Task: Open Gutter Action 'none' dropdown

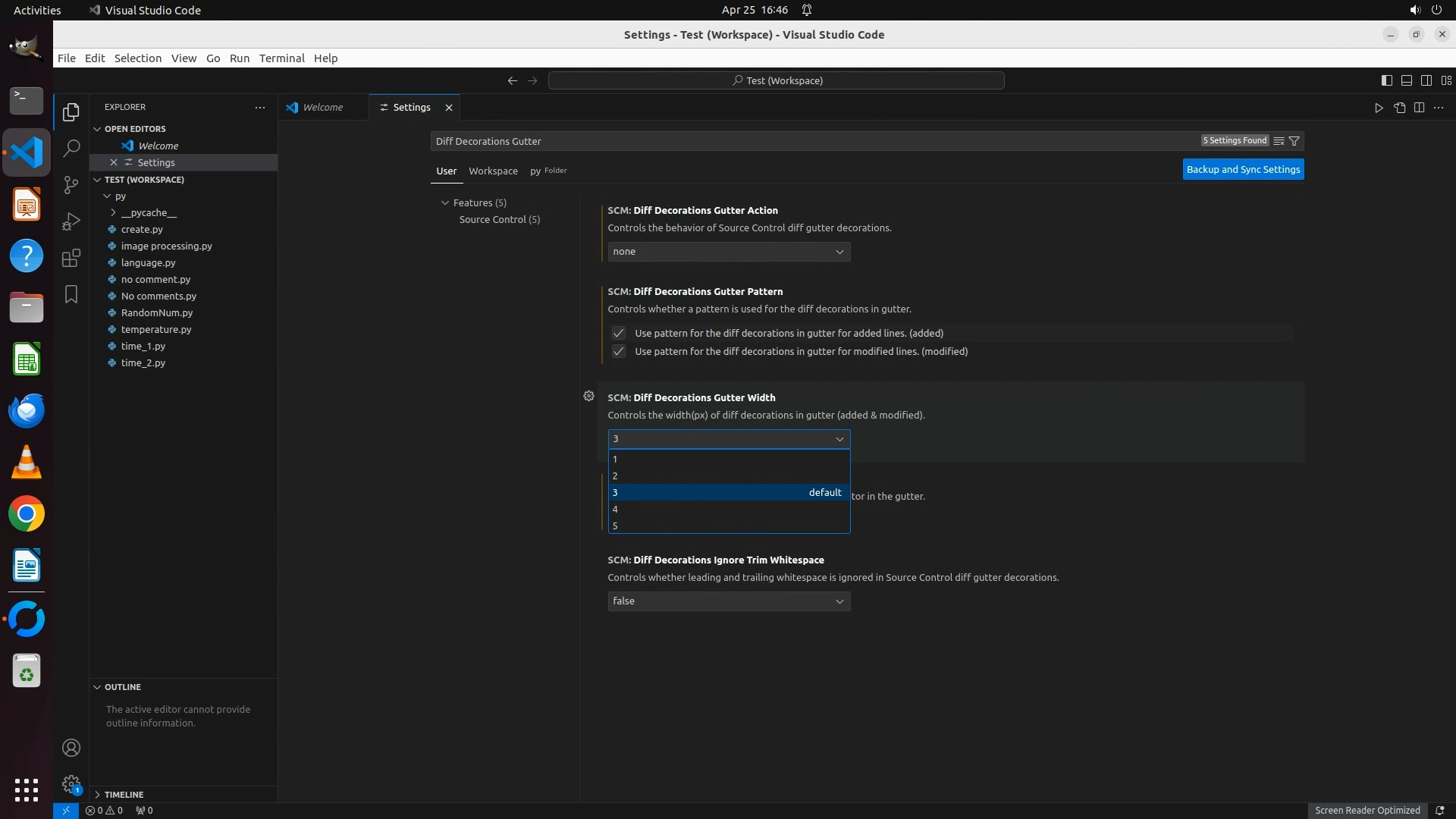Action: 728,252
